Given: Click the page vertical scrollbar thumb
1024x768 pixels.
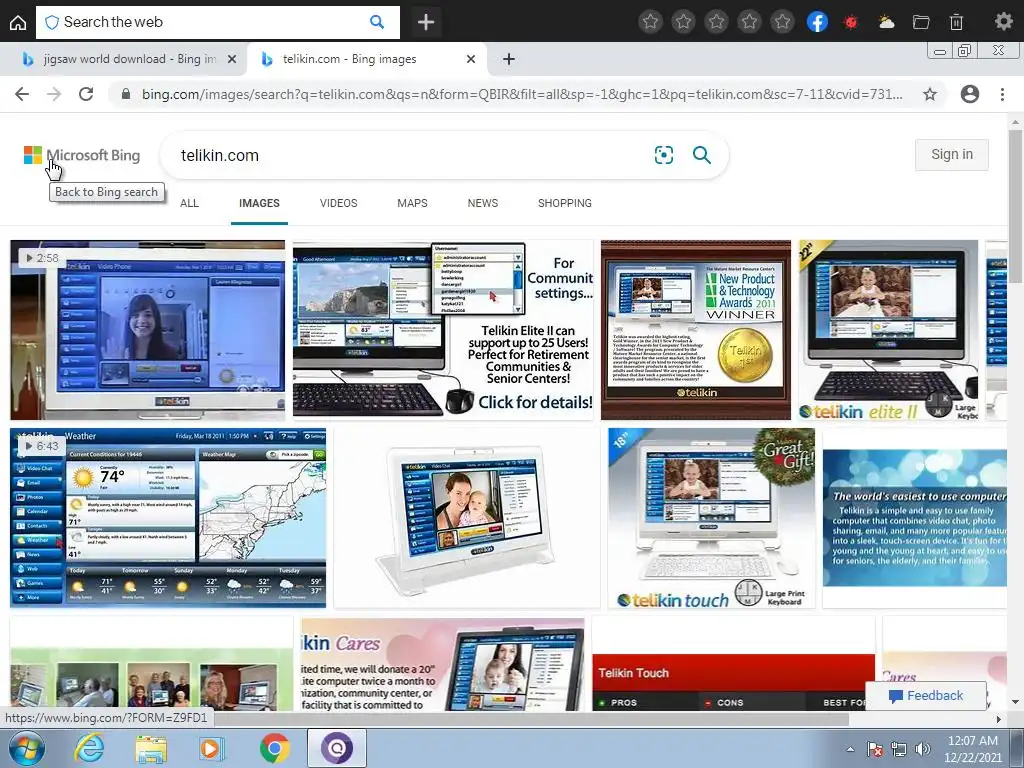Looking at the screenshot, I should tap(1015, 206).
